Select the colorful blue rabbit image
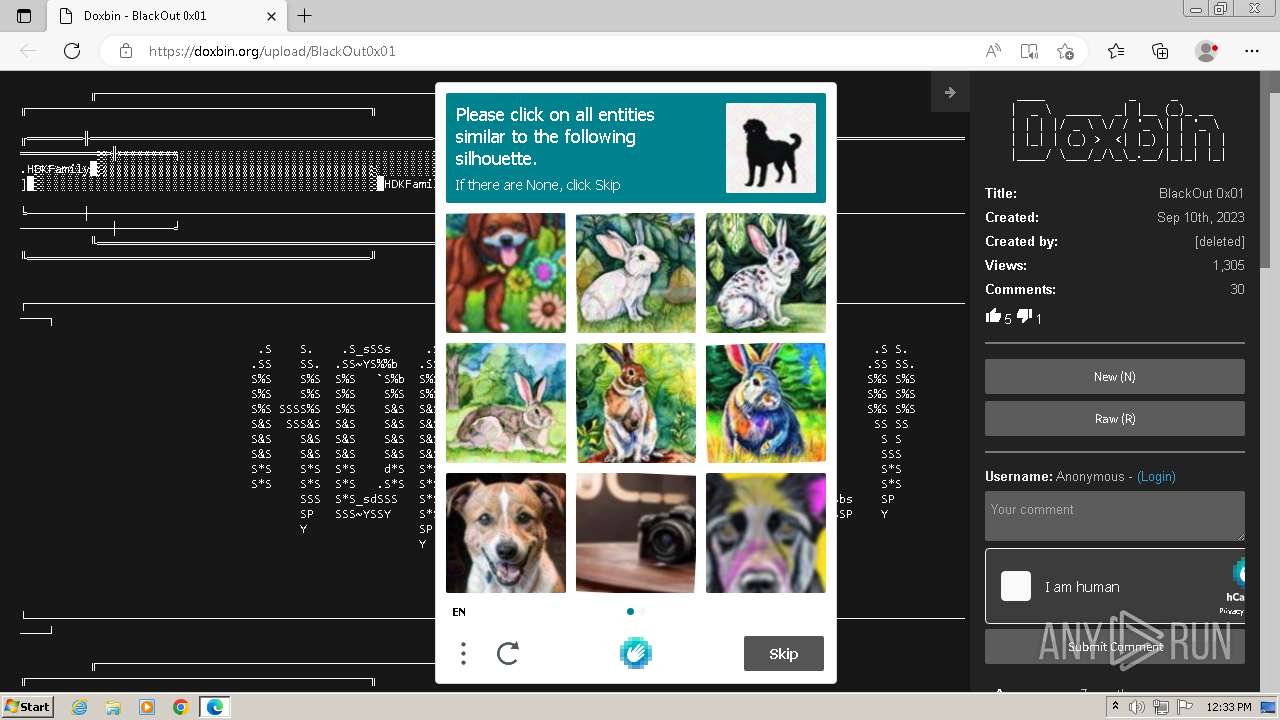Viewport: 1280px width, 720px height. click(766, 403)
